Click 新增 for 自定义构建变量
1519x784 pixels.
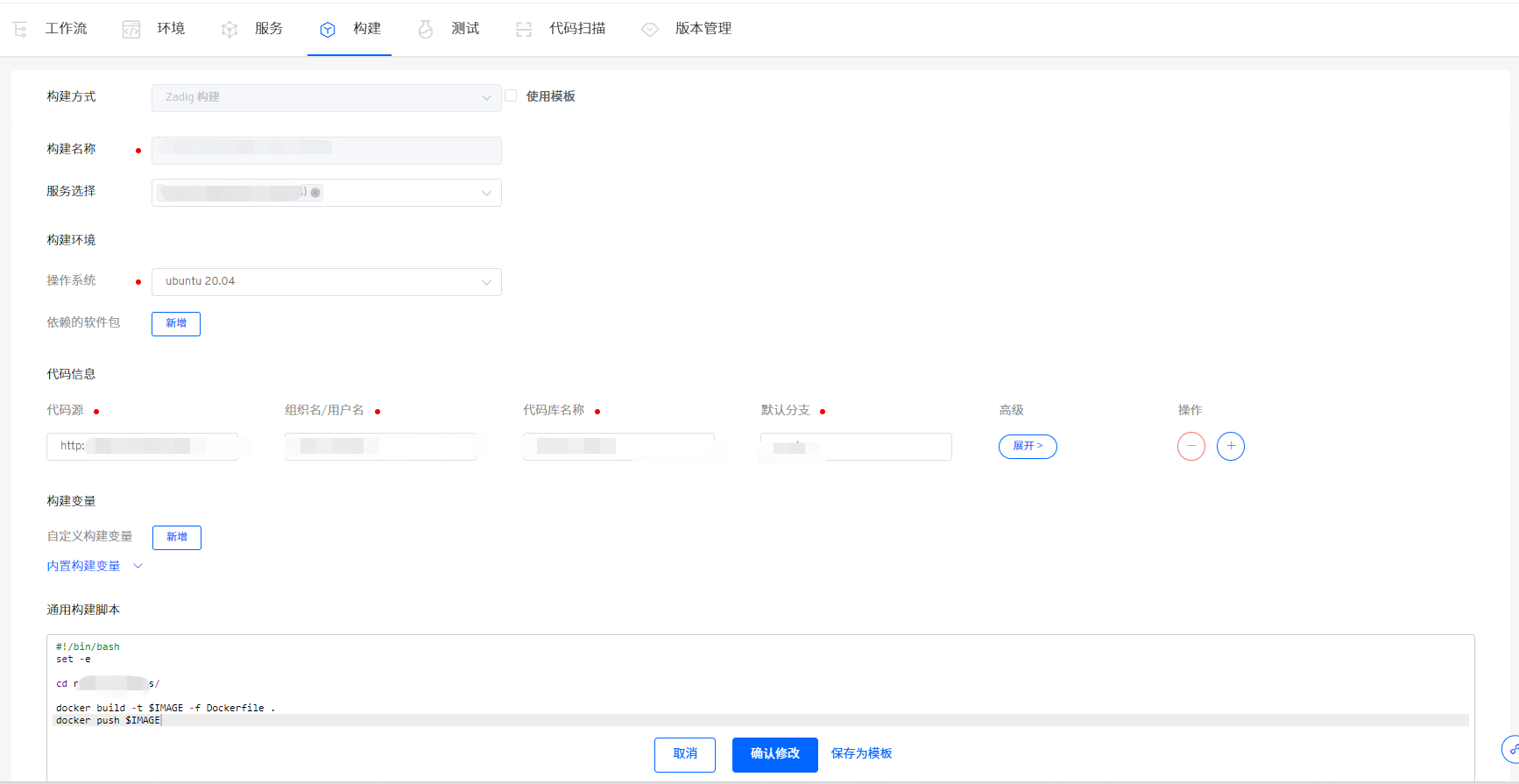coord(177,537)
